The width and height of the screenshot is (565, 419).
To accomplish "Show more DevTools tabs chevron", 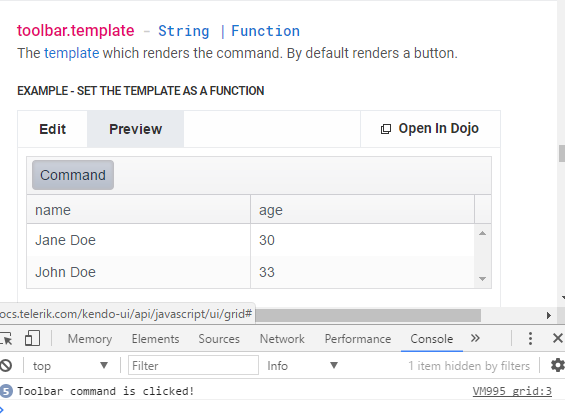I will coord(475,338).
